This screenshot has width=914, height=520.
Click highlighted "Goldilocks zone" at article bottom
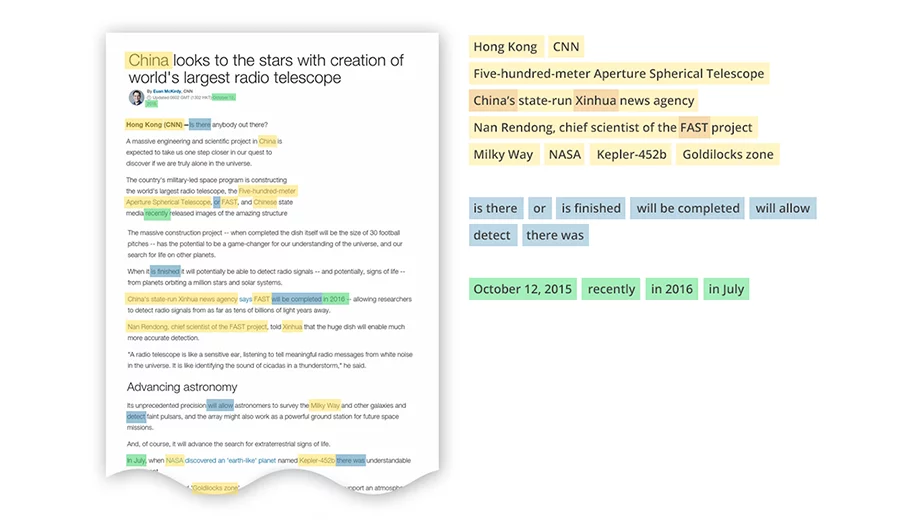(x=215, y=488)
